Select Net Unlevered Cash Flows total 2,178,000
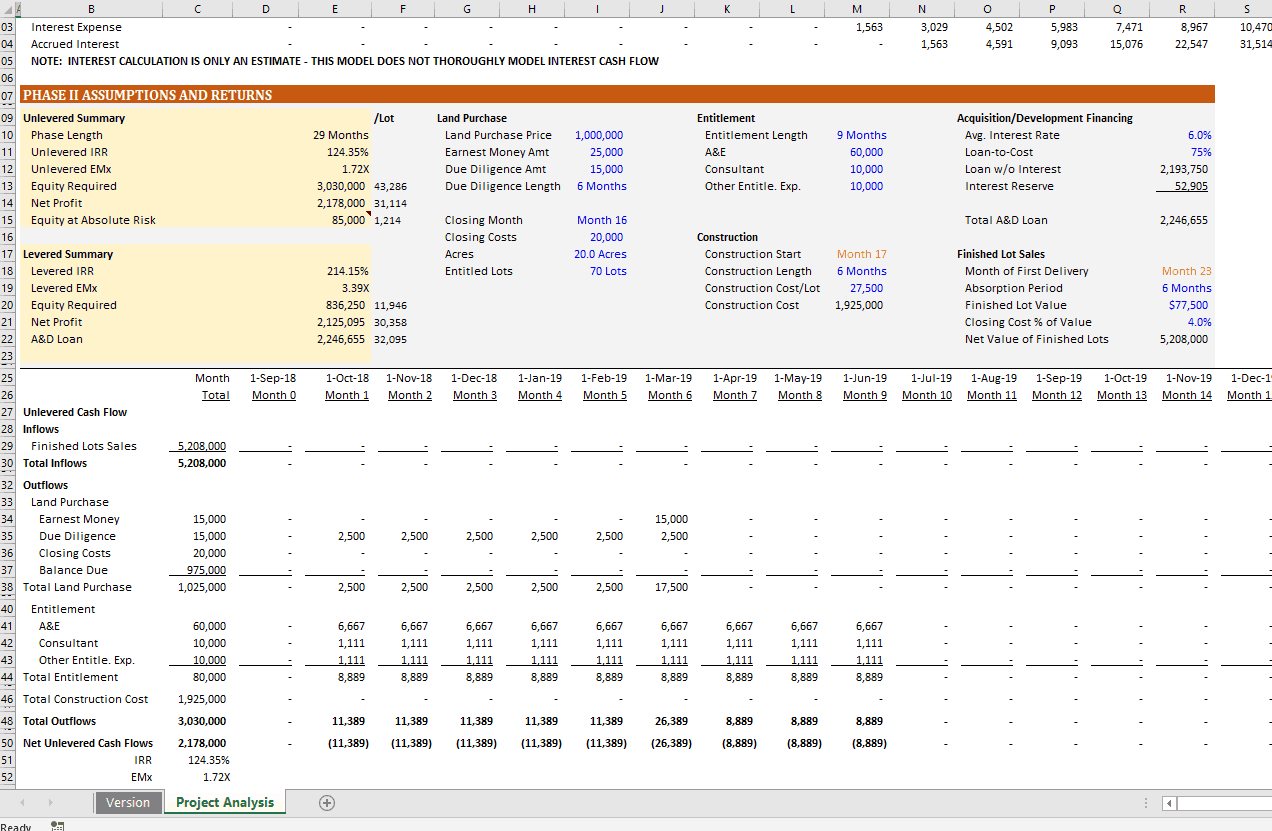 [x=202, y=743]
